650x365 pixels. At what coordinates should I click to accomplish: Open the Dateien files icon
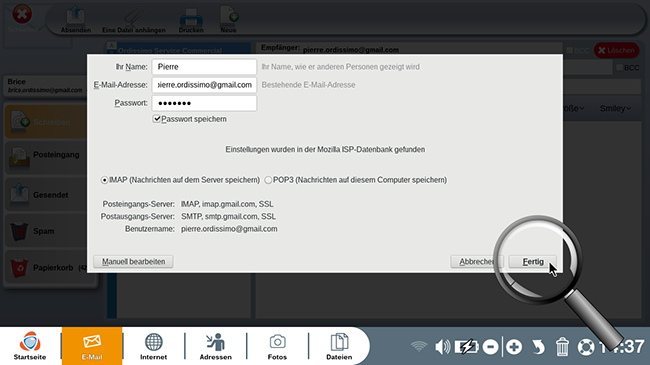(339, 346)
